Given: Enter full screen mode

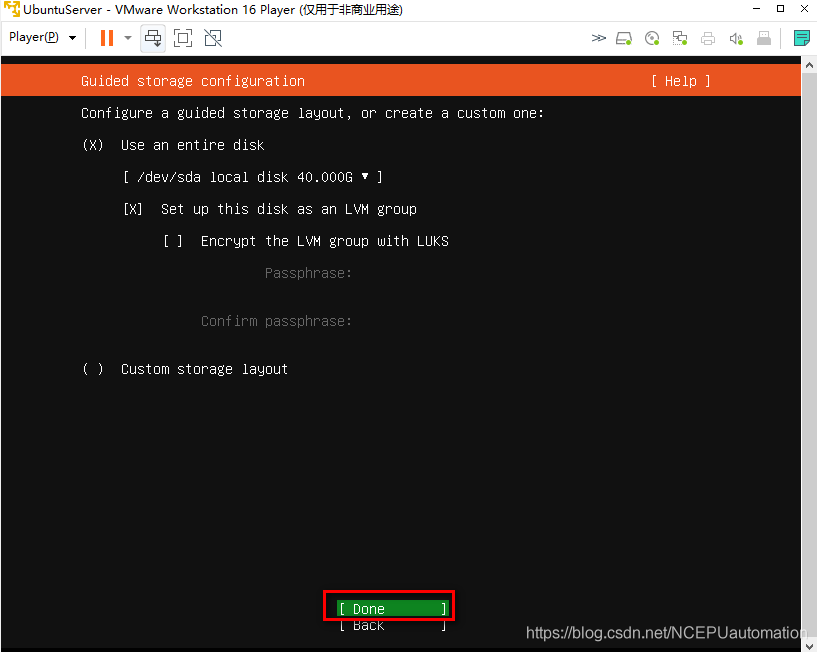Looking at the screenshot, I should tap(183, 38).
